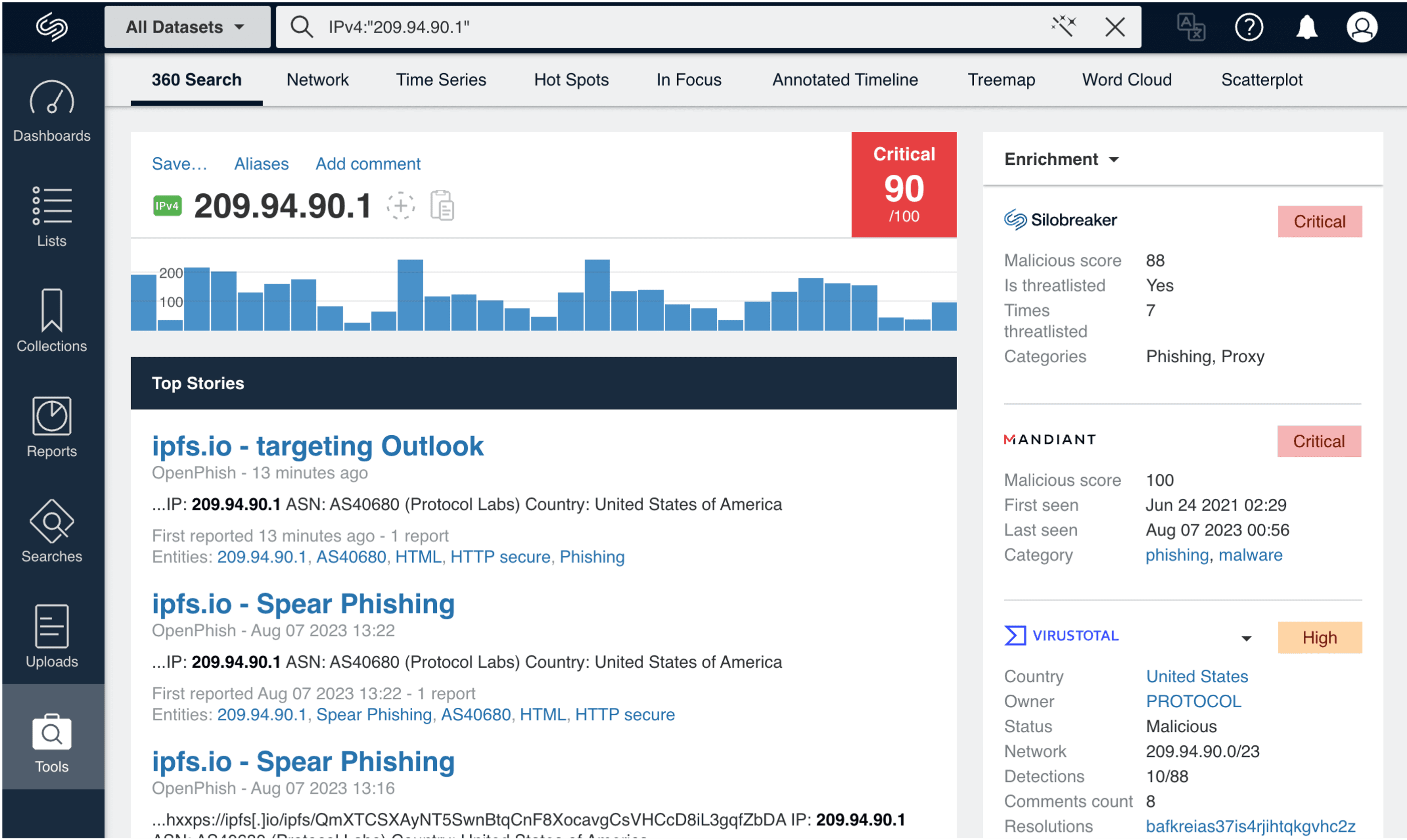
Task: Copy the IP with clipboard icon
Action: [442, 205]
